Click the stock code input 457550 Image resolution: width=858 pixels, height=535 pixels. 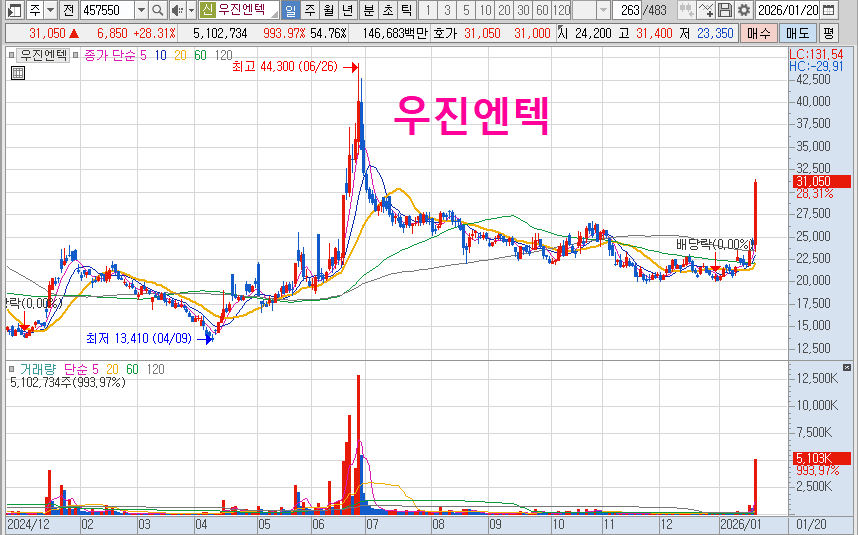pyautogui.click(x=108, y=10)
